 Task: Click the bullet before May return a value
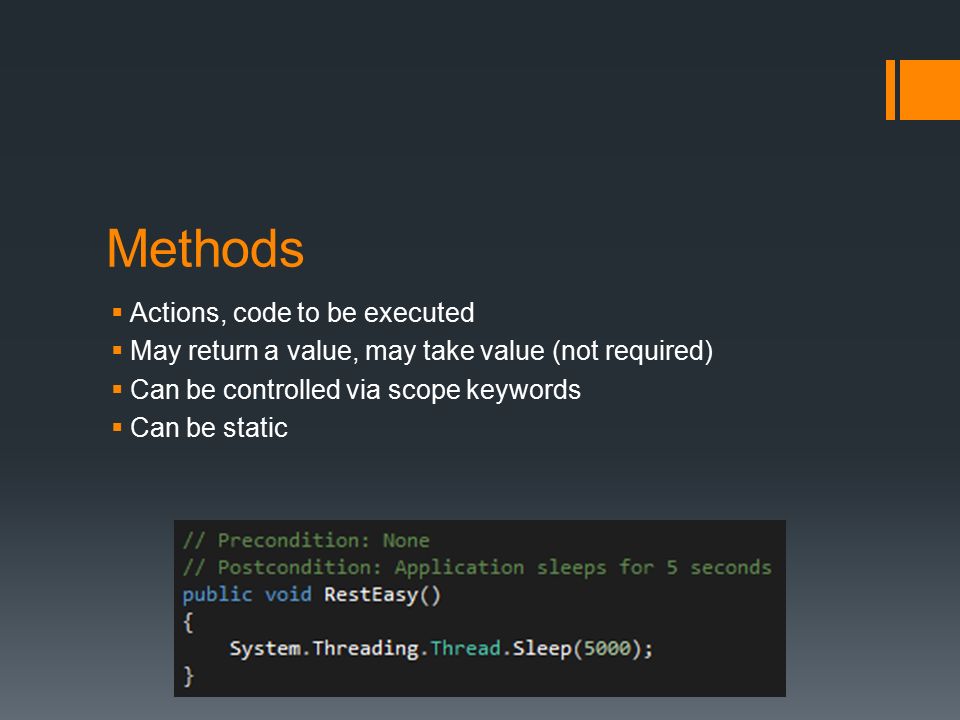tap(117, 351)
